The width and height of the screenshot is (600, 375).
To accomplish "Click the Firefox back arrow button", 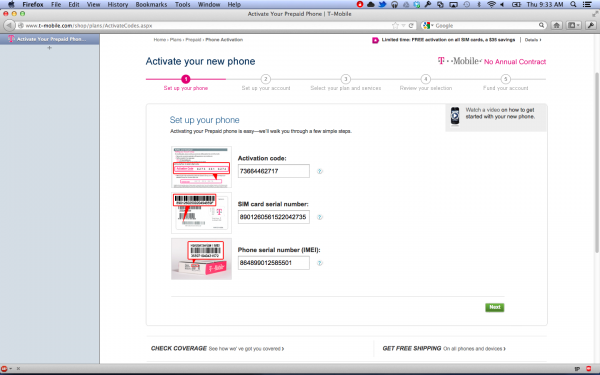I will 9,26.
